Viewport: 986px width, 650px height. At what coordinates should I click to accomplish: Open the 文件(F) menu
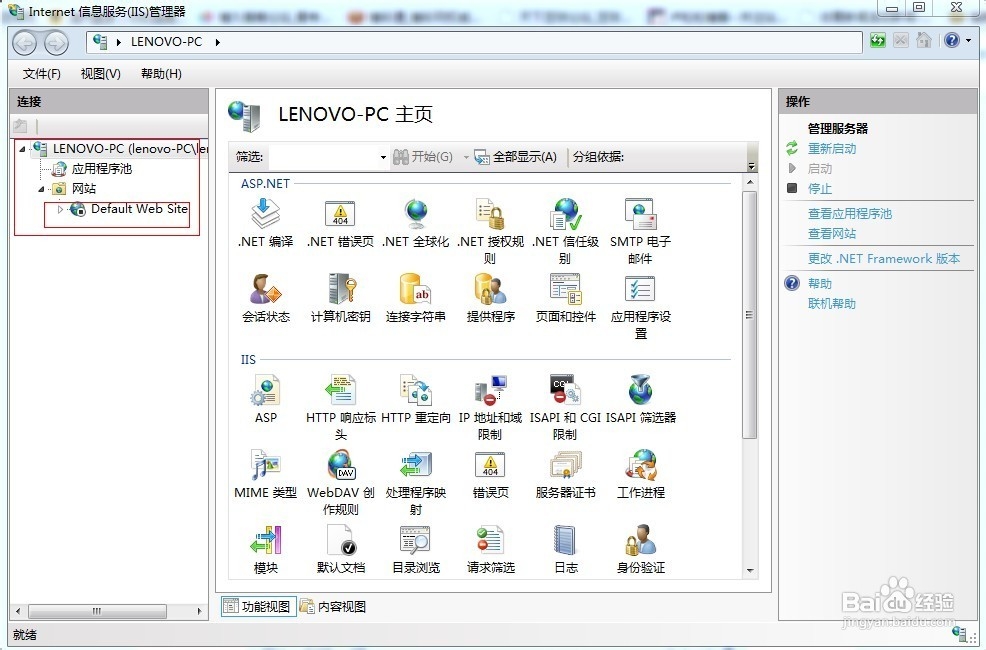(42, 74)
